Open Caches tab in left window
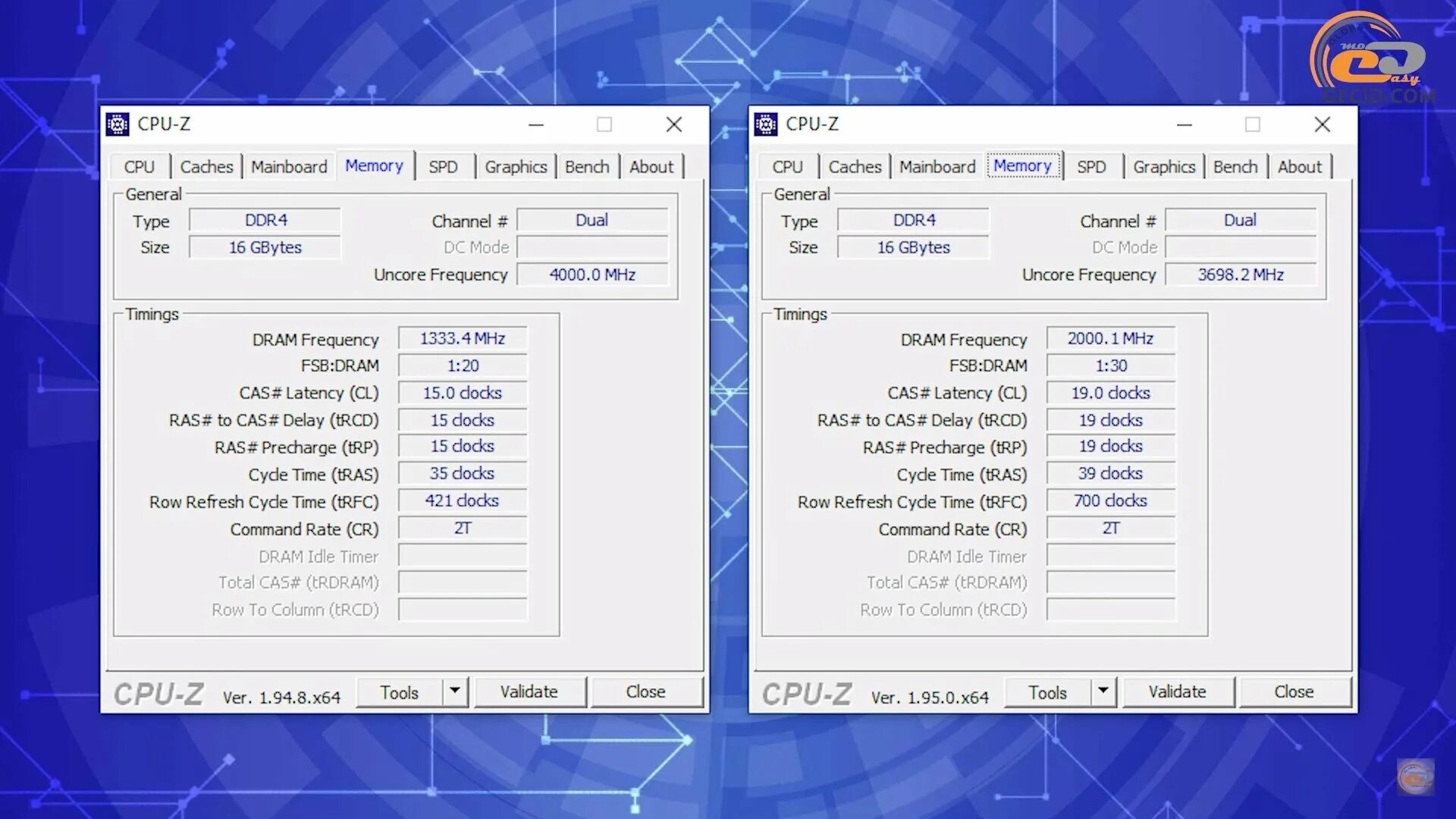 [x=206, y=167]
